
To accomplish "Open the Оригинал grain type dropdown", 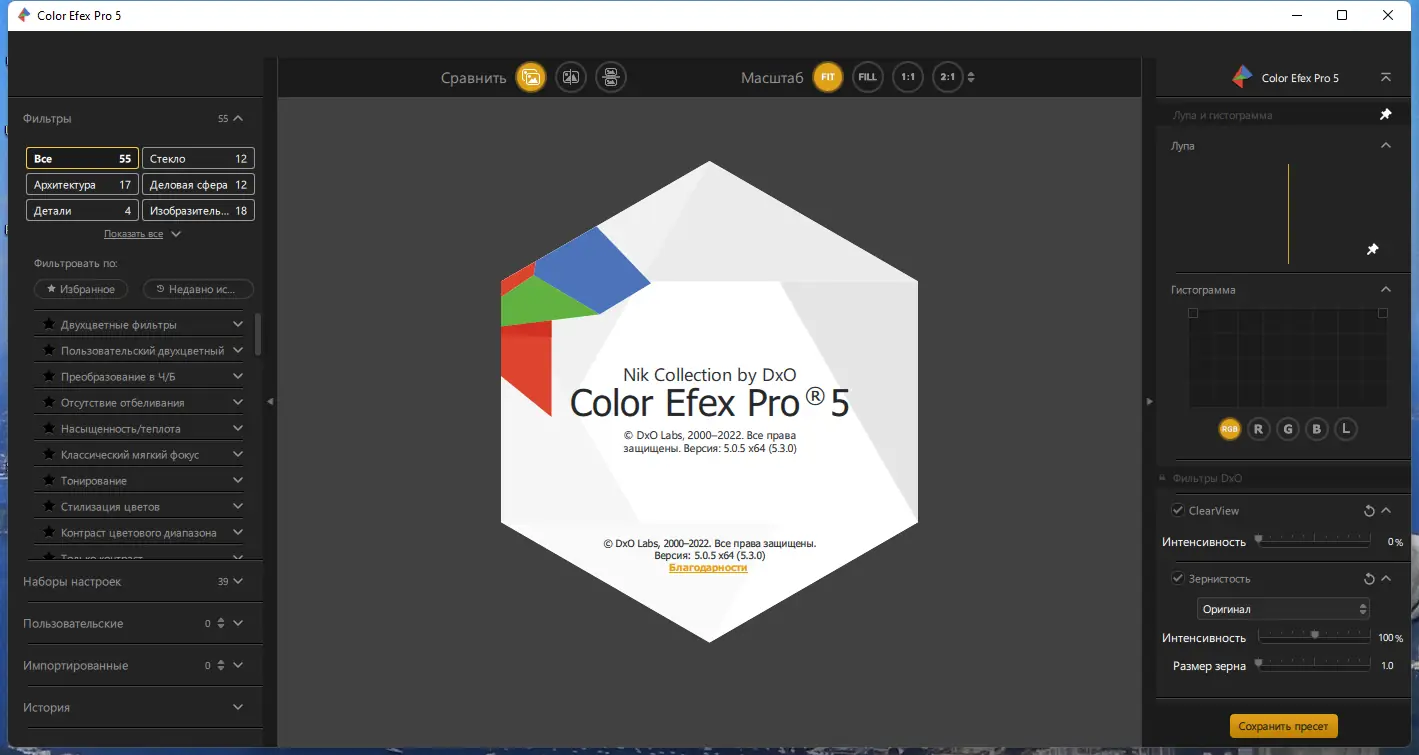I will click(x=1283, y=609).
